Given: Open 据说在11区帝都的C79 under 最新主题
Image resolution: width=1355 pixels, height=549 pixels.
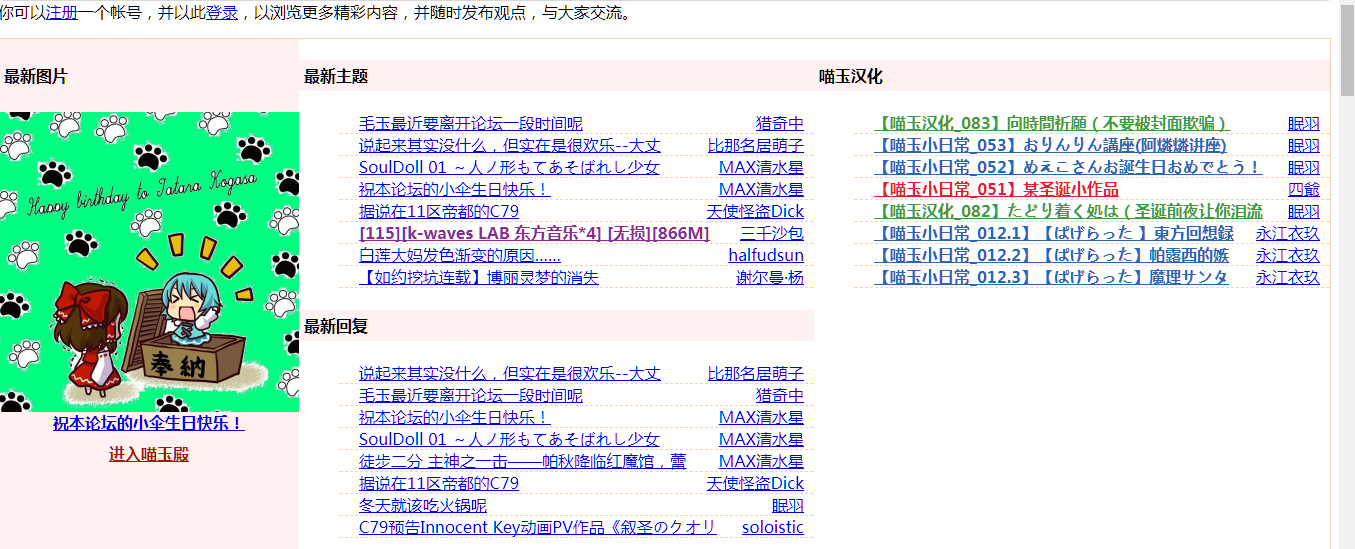Looking at the screenshot, I should pyautogui.click(x=439, y=212).
